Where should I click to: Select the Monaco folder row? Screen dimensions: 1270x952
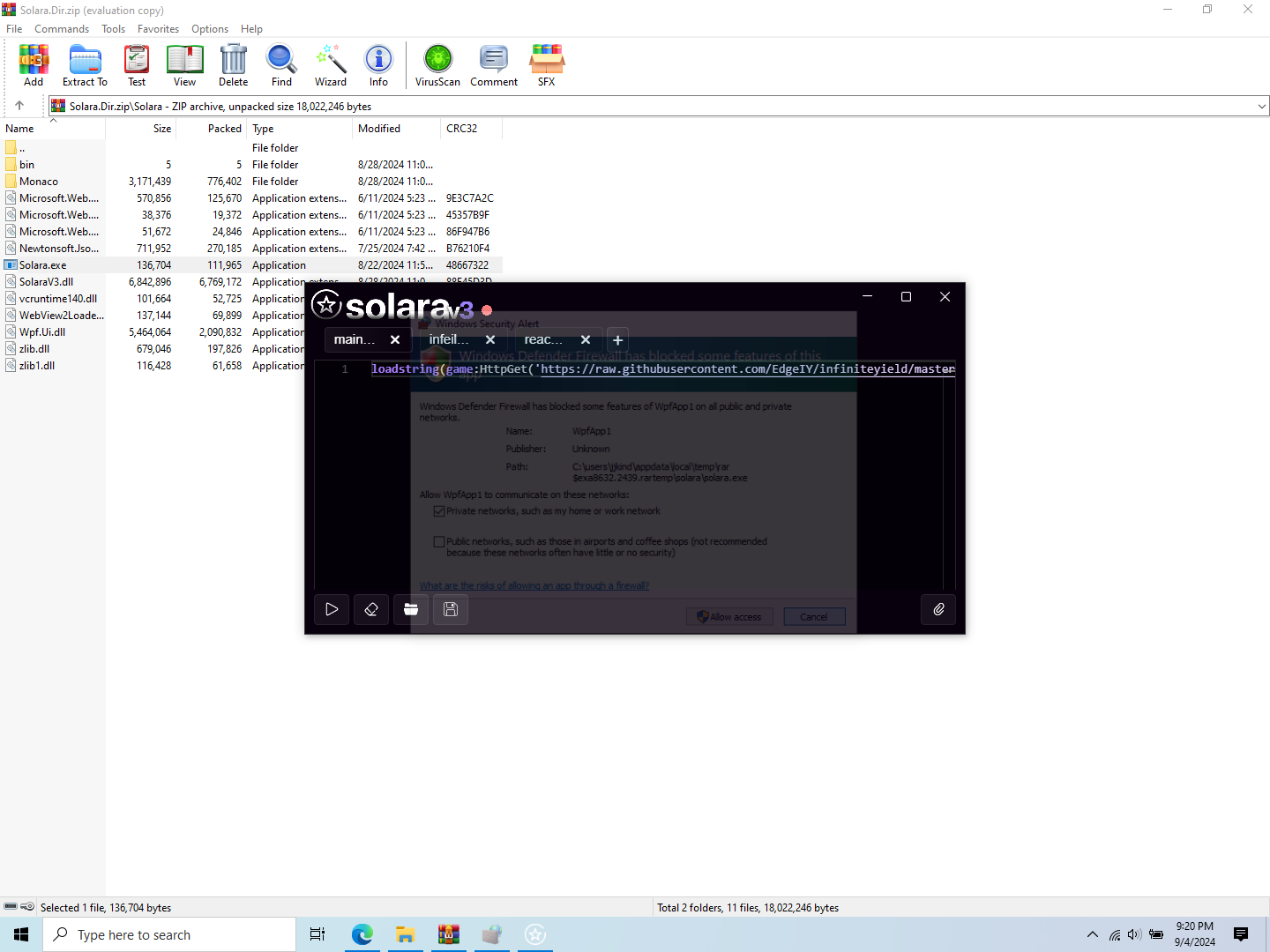pos(251,182)
